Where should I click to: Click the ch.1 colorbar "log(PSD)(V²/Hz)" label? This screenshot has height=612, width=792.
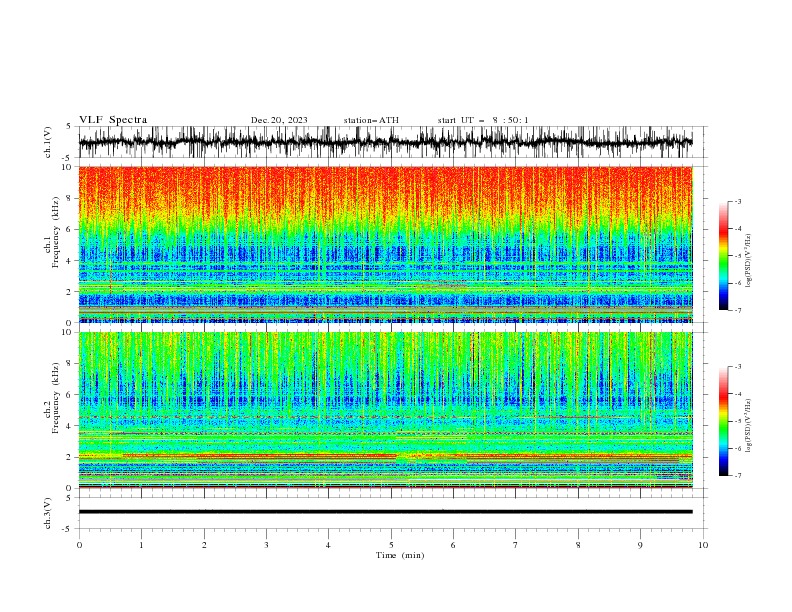(x=749, y=261)
